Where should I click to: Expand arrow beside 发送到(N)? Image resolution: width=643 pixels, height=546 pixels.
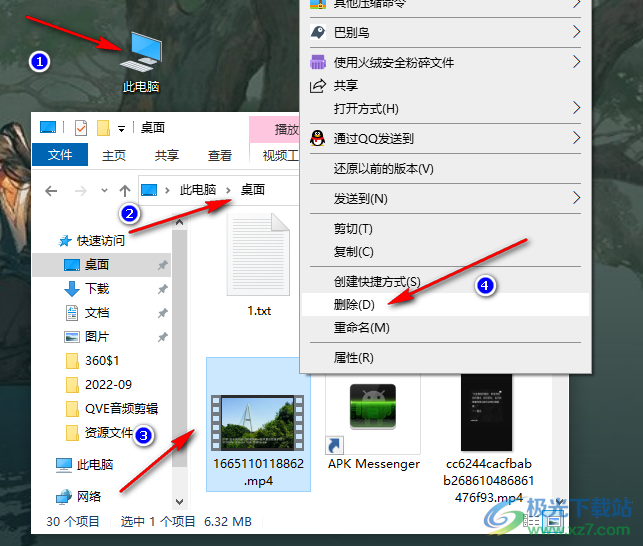pos(577,198)
